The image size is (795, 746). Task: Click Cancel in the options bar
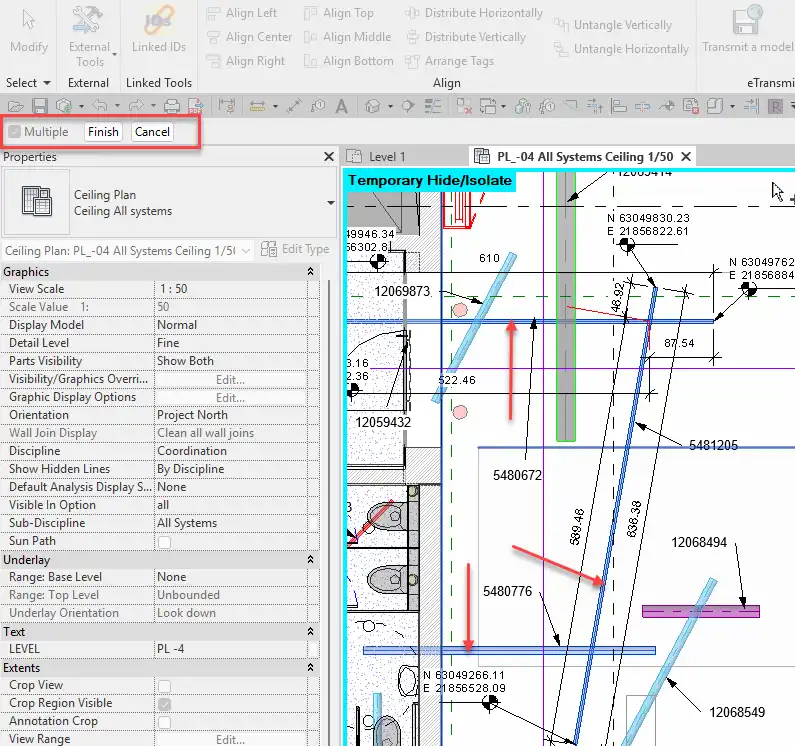(x=153, y=132)
